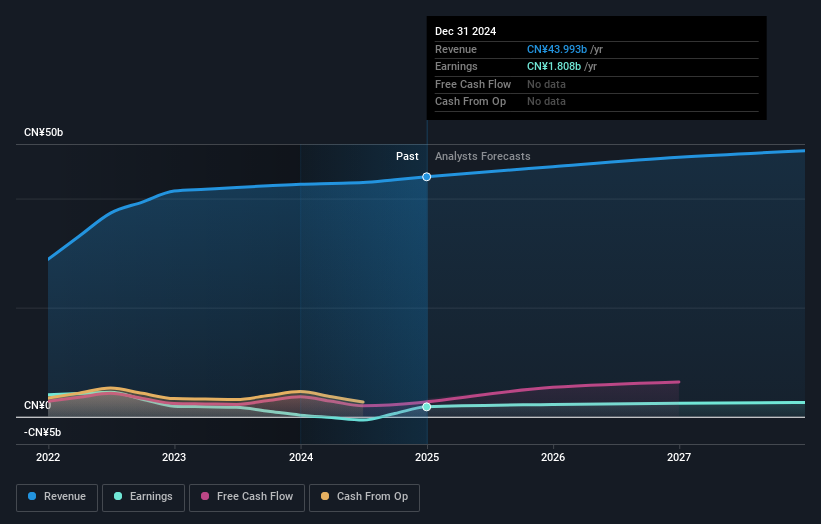Click the Dec 31 2024 tooltip date

(465, 31)
